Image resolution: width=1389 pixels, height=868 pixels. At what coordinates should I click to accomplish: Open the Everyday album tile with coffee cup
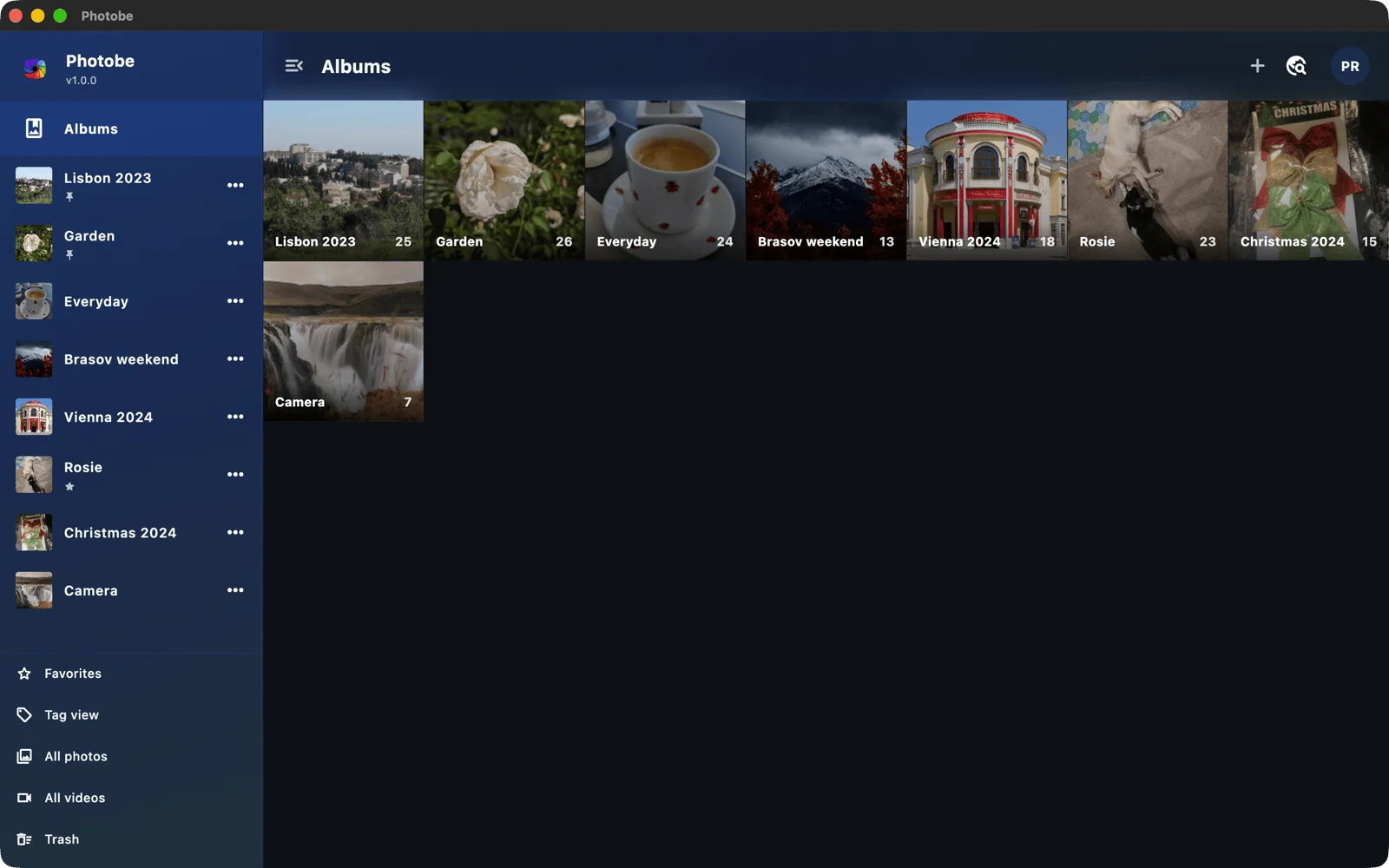click(665, 180)
